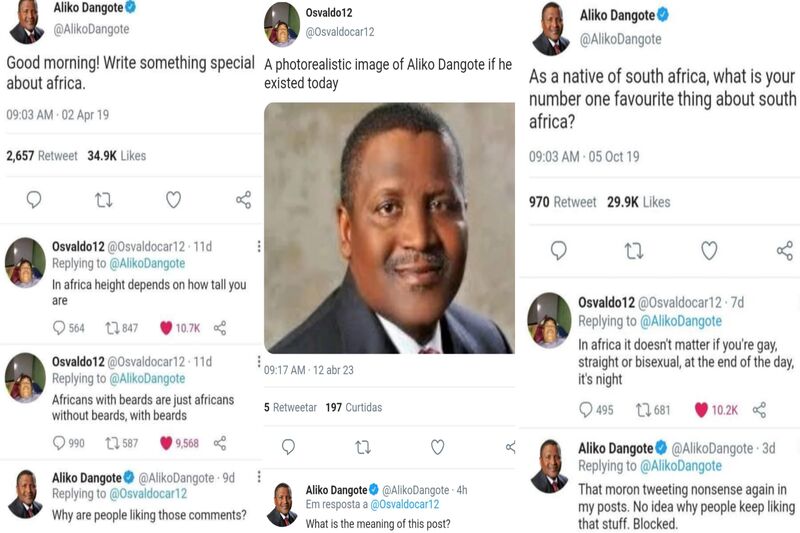Open more options on 'height depends' reply
Image resolution: width=800 pixels, height=533 pixels.
(x=259, y=247)
